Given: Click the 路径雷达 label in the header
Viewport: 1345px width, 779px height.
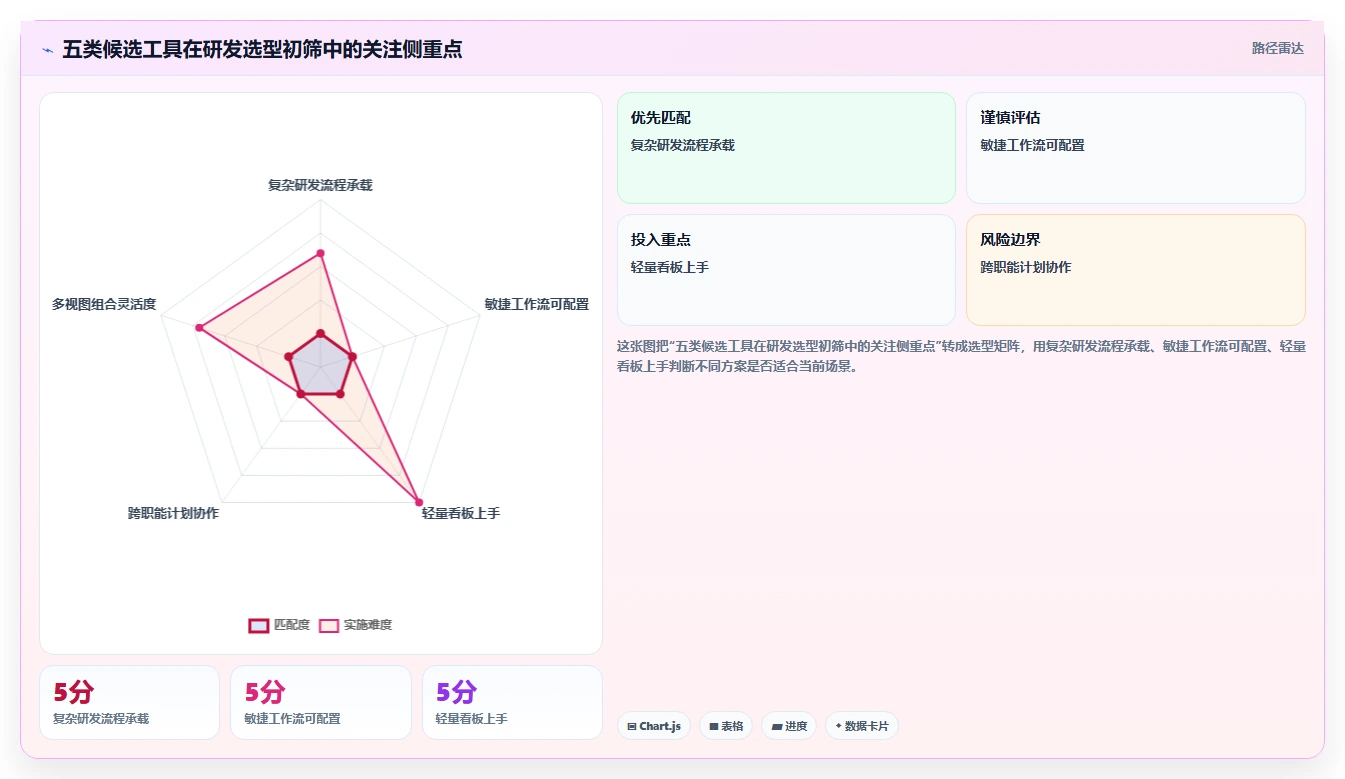Looking at the screenshot, I should click(x=1277, y=48).
